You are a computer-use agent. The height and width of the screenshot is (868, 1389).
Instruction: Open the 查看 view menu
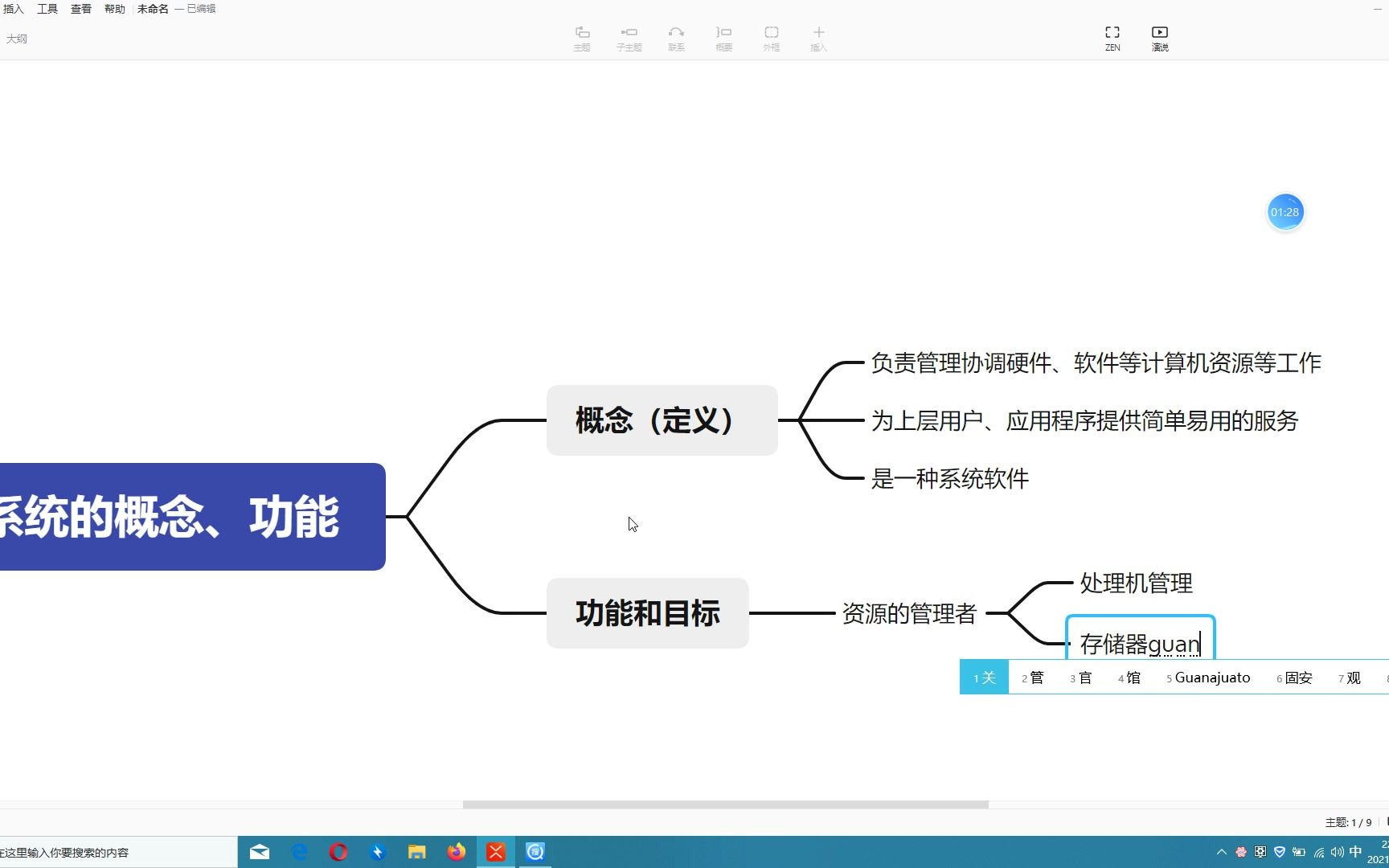[80, 9]
